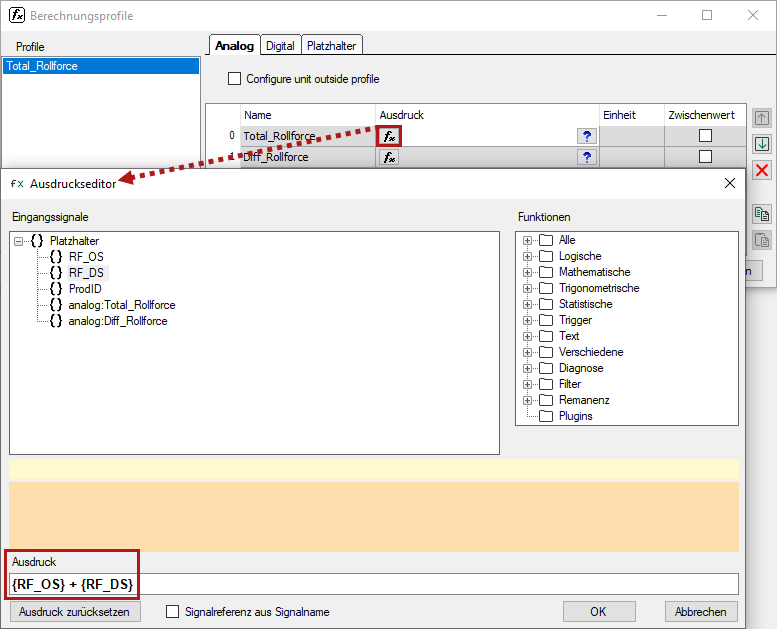Select analog:Total_Rollforce signal entry

pos(122,305)
